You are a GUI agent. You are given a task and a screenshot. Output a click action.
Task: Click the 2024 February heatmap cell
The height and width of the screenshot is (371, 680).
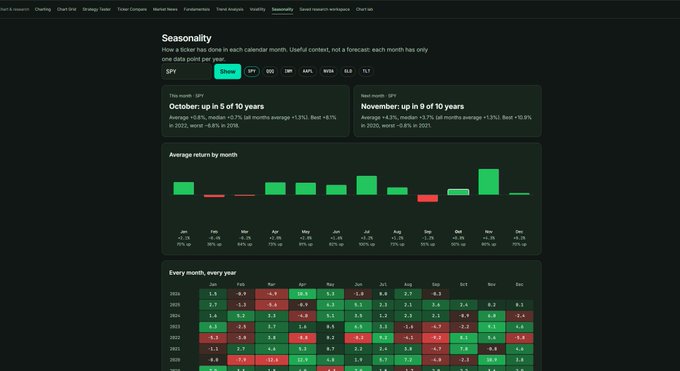(241, 316)
